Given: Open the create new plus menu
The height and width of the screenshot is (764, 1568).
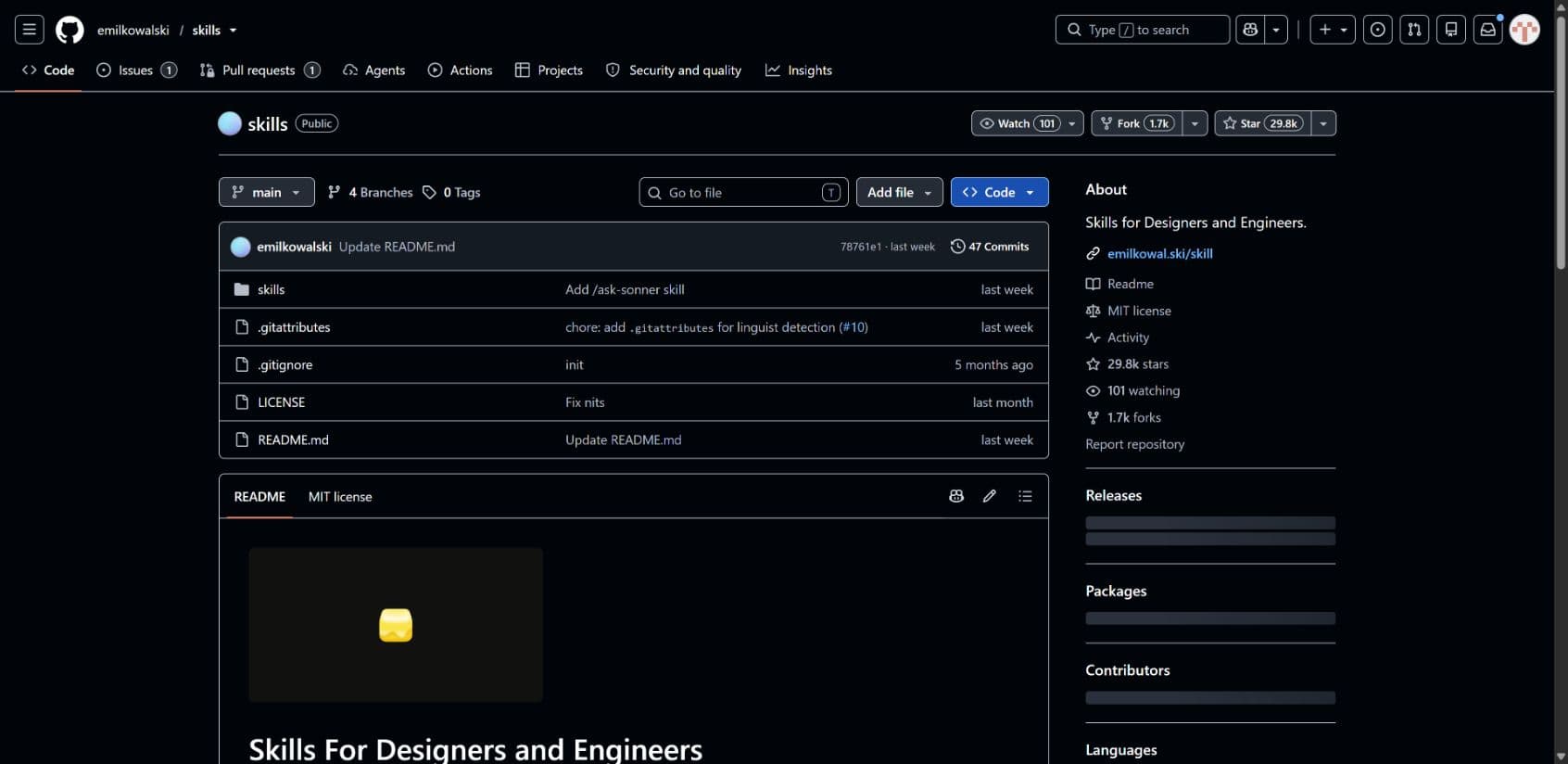Looking at the screenshot, I should point(1333,30).
